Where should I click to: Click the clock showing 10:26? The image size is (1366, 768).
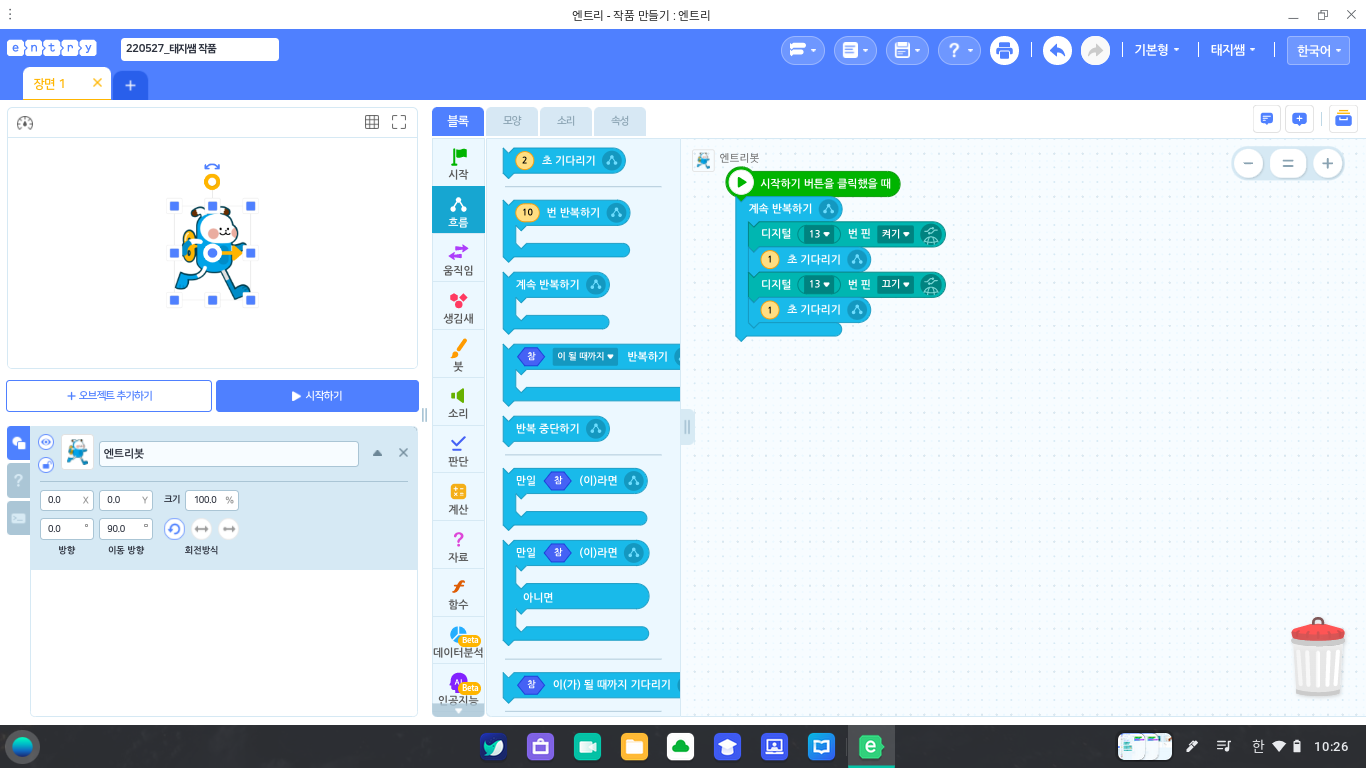click(x=1331, y=746)
